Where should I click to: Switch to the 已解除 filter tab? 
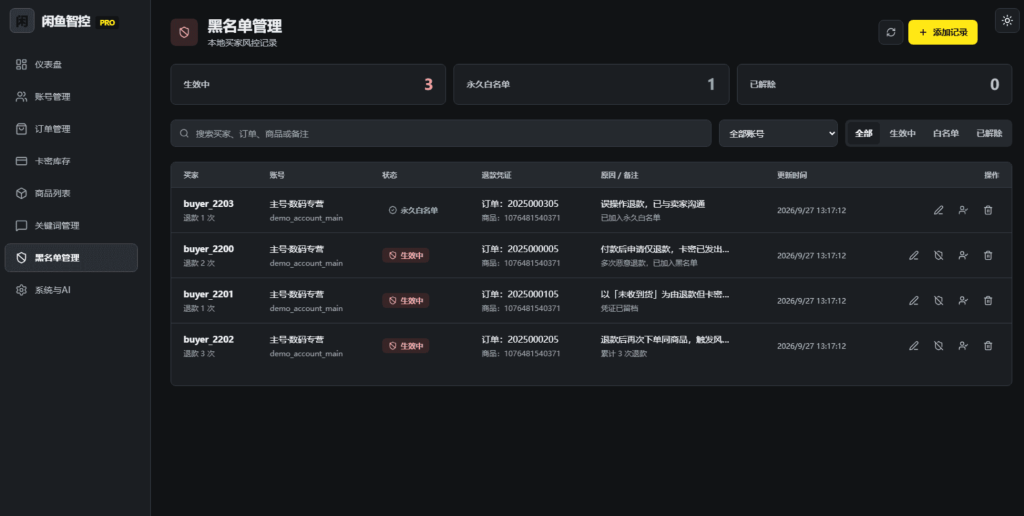[x=989, y=133]
